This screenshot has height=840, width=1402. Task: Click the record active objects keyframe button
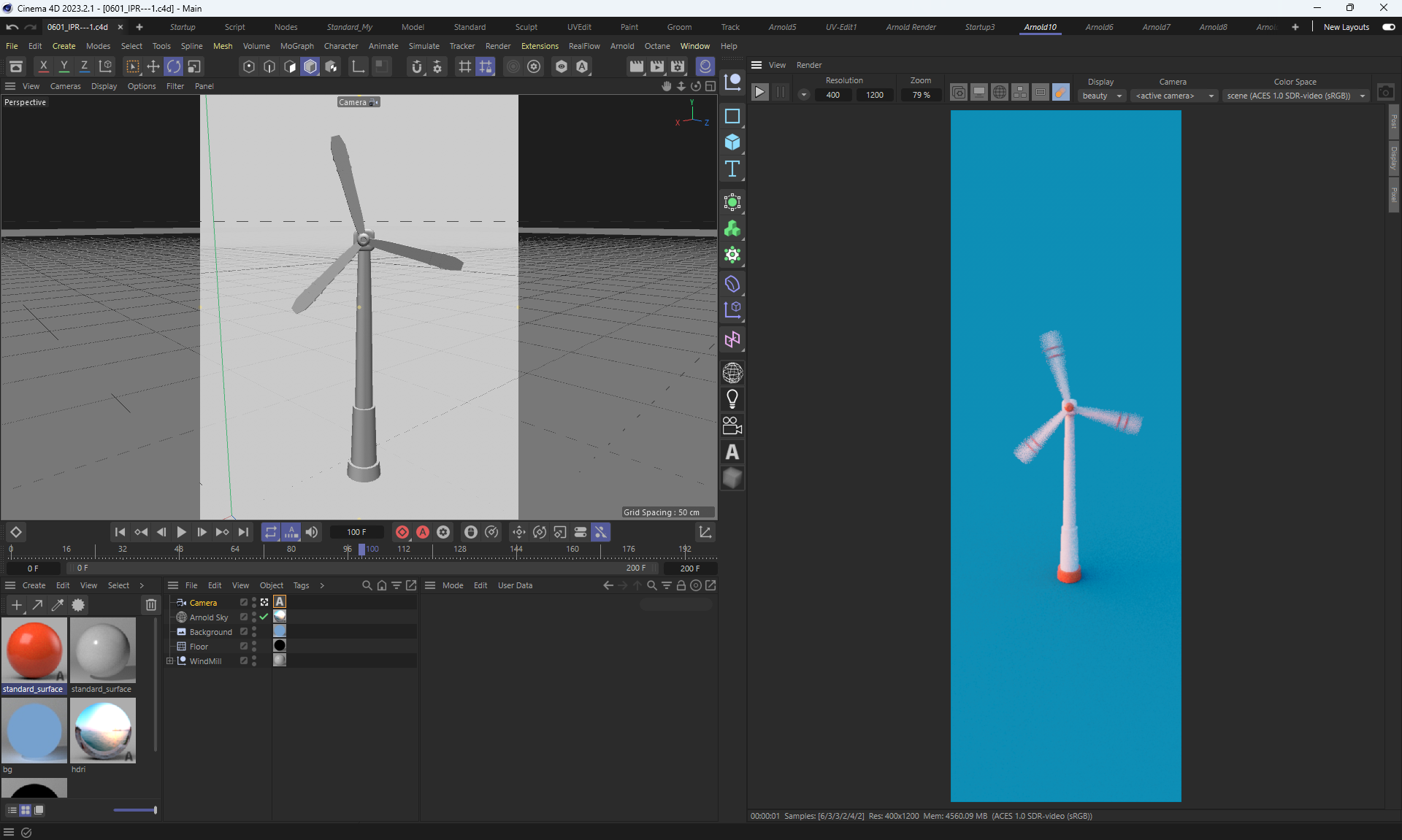click(402, 532)
